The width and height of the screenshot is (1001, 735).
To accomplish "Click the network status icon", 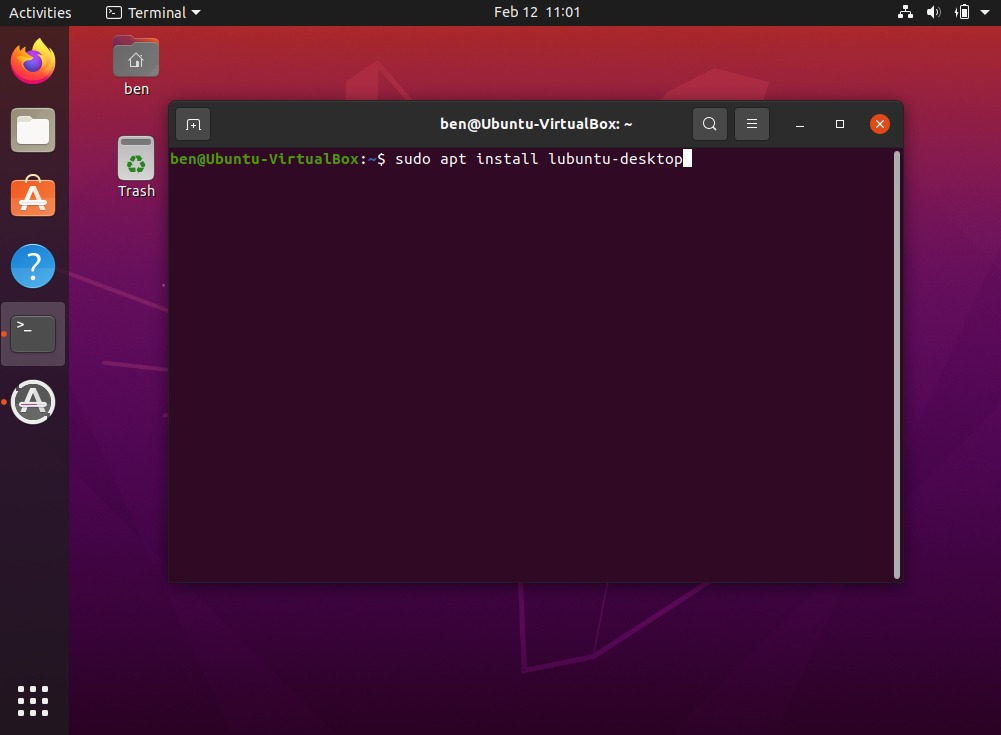I will (905, 13).
